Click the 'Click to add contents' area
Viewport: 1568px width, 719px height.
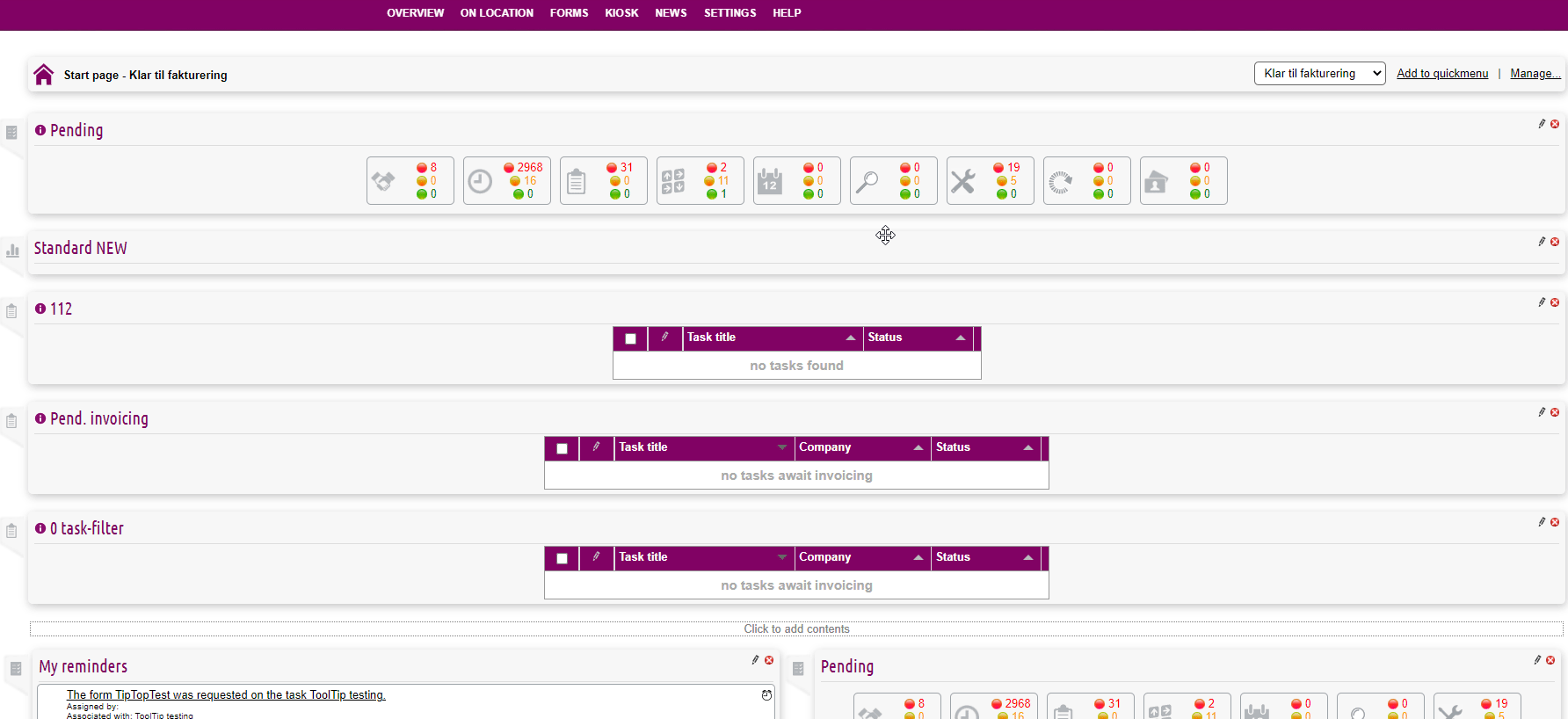(796, 628)
